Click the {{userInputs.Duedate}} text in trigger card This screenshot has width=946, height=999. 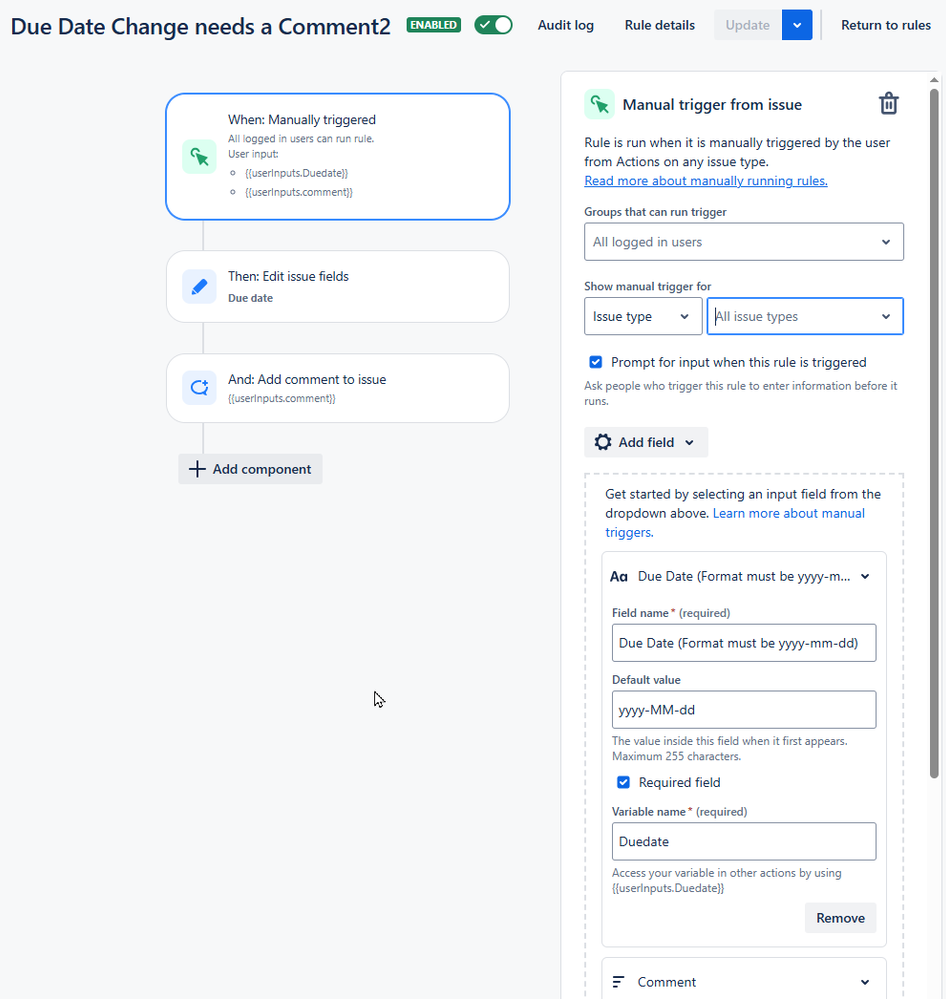(296, 173)
